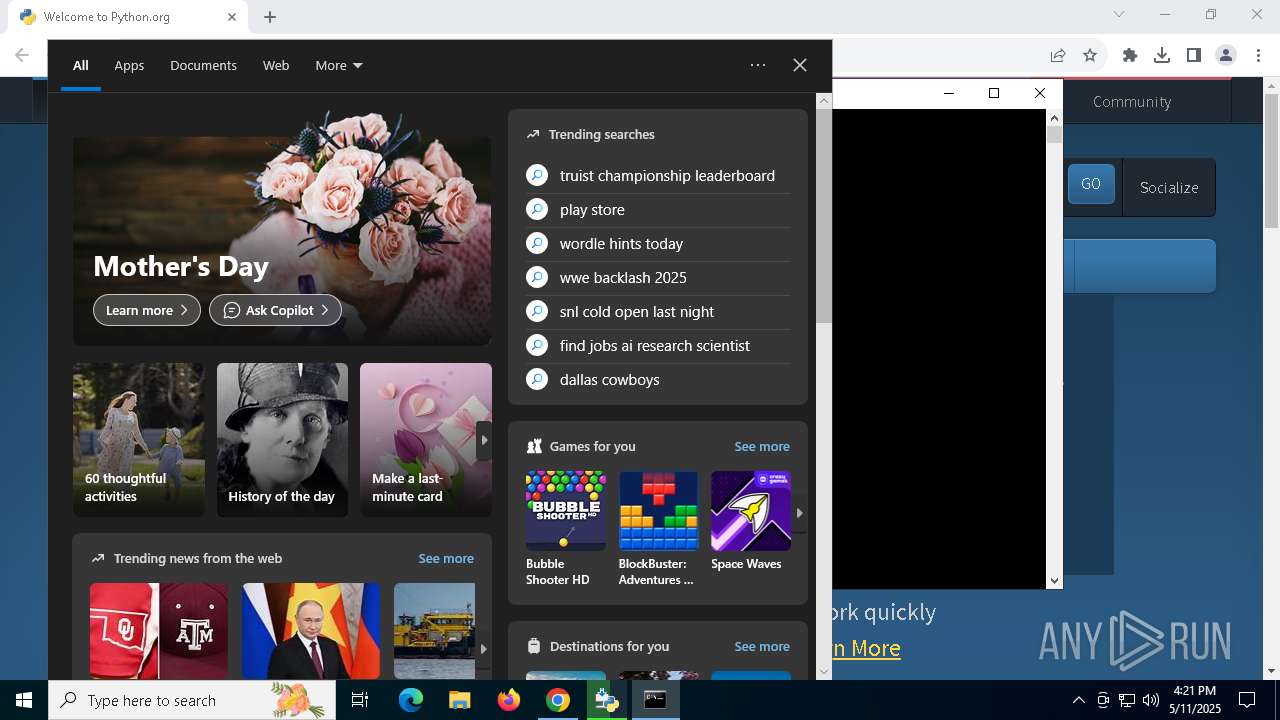Click the taskbar clock showing 4:21 PM
Screen dimensions: 1280x720
point(1195,700)
